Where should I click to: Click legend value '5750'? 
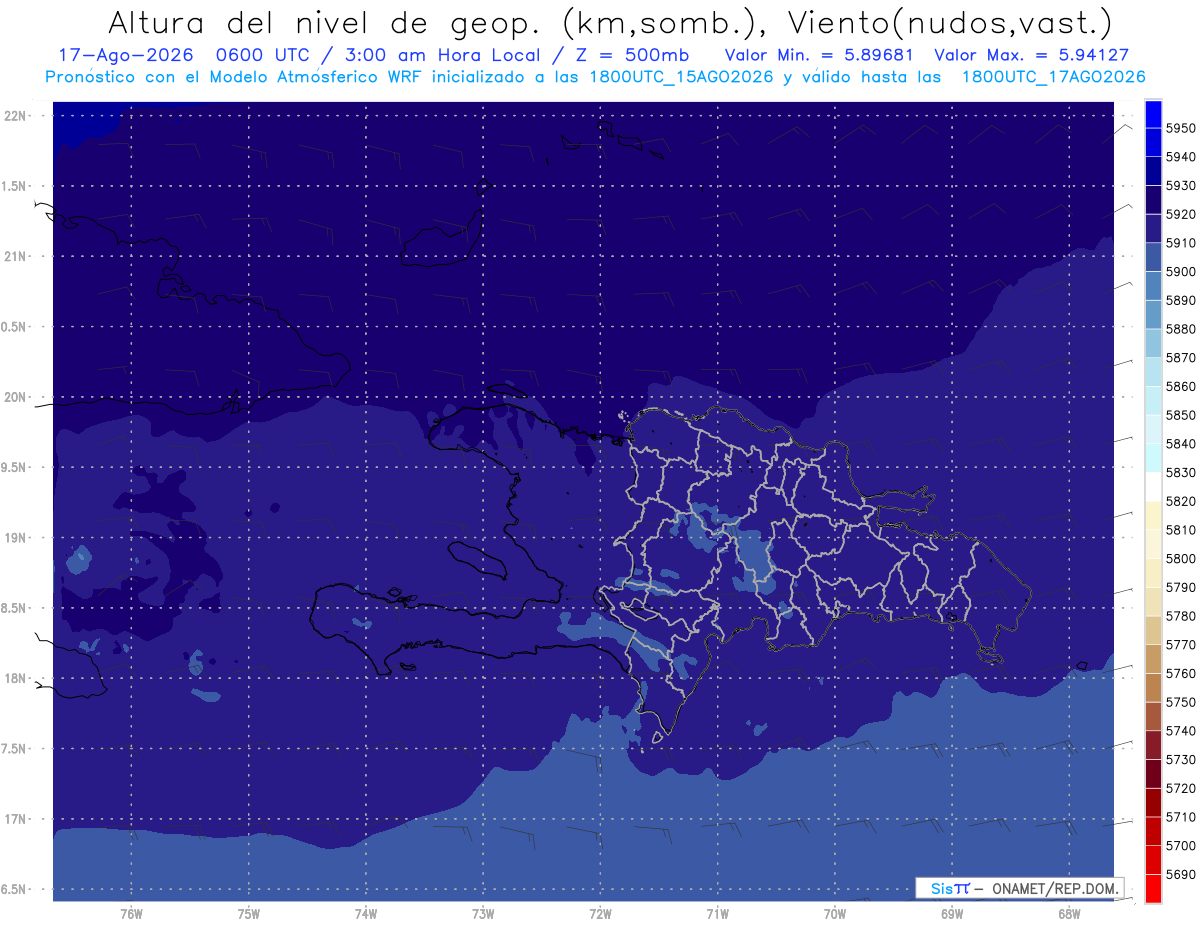tap(1180, 702)
